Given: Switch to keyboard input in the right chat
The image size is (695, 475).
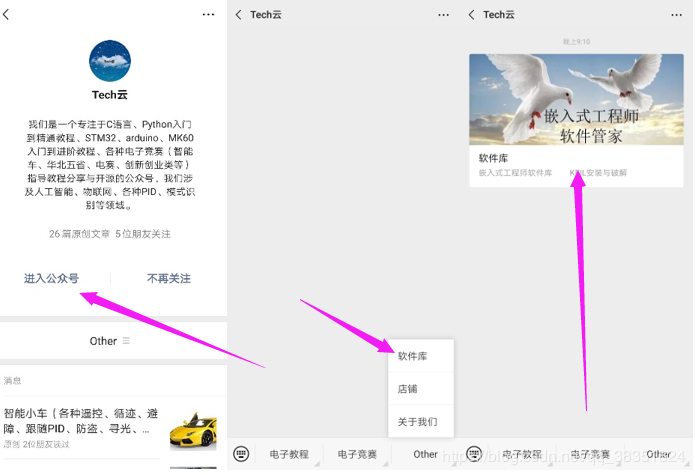Looking at the screenshot, I should click(474, 454).
